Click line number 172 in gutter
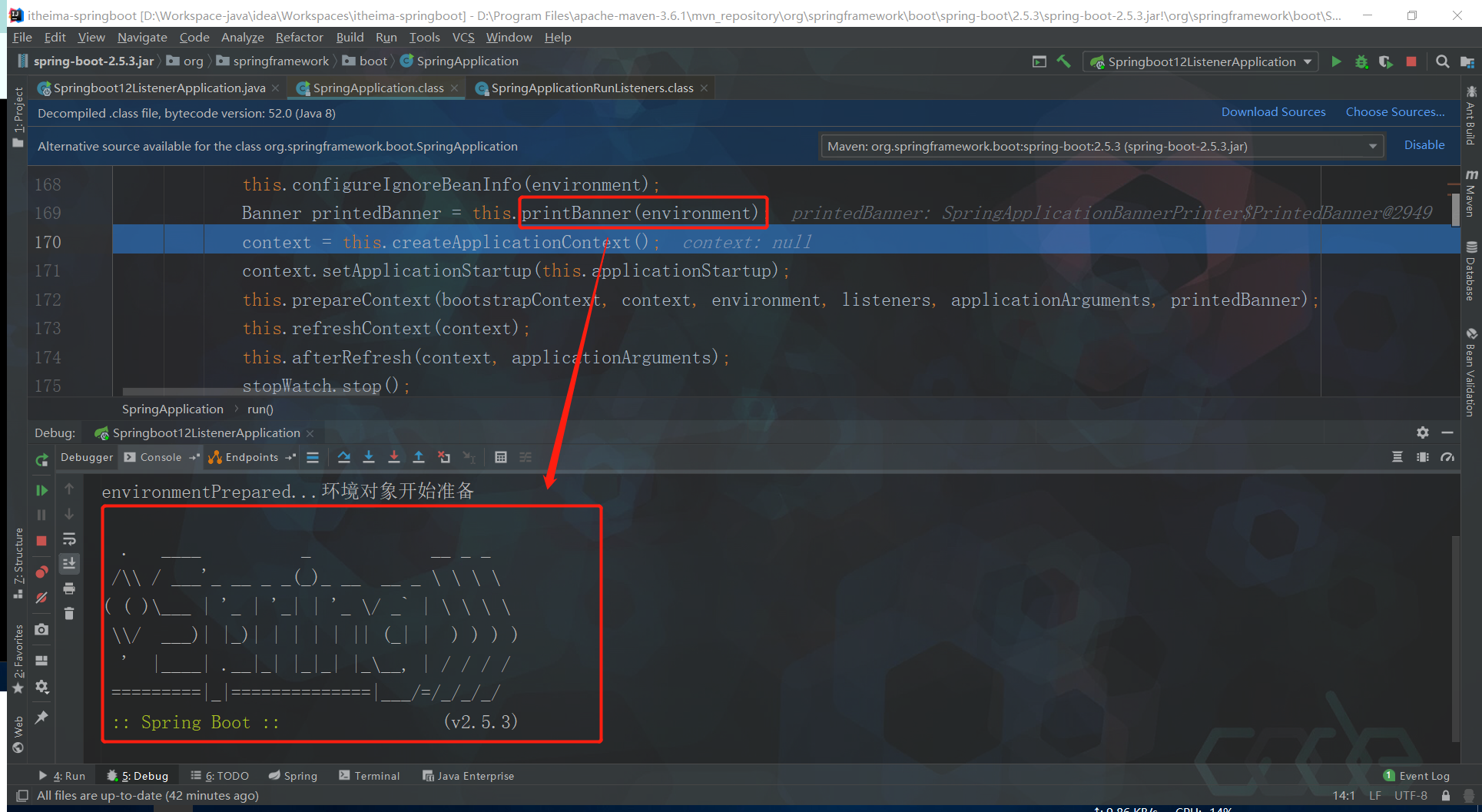1482x812 pixels. [x=48, y=300]
